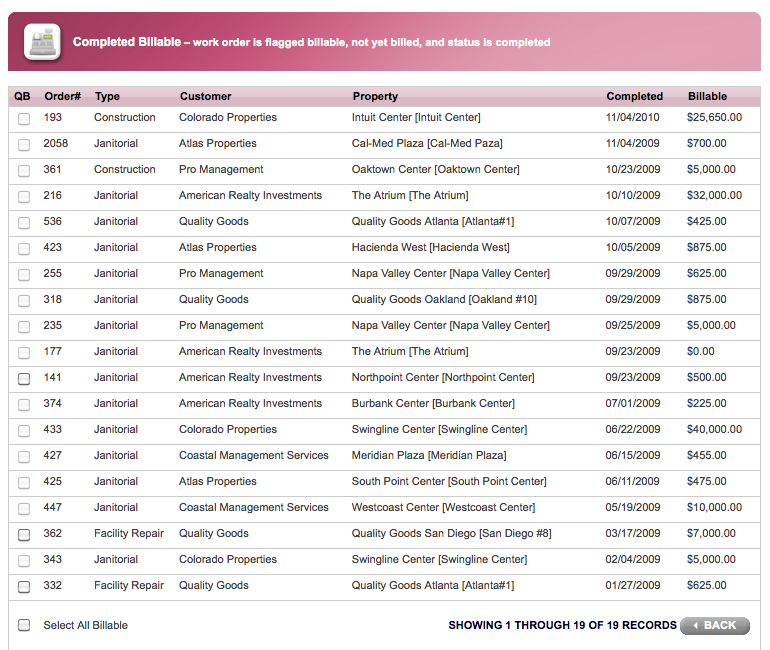Click the 09/29/2009 date in order 255 row
The width and height of the screenshot is (770, 650).
632,273
